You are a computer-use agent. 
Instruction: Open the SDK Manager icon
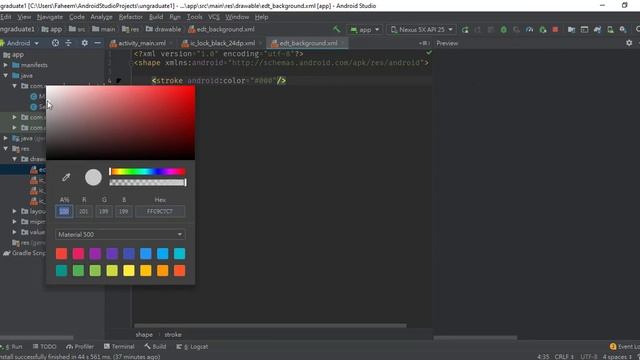(623, 29)
